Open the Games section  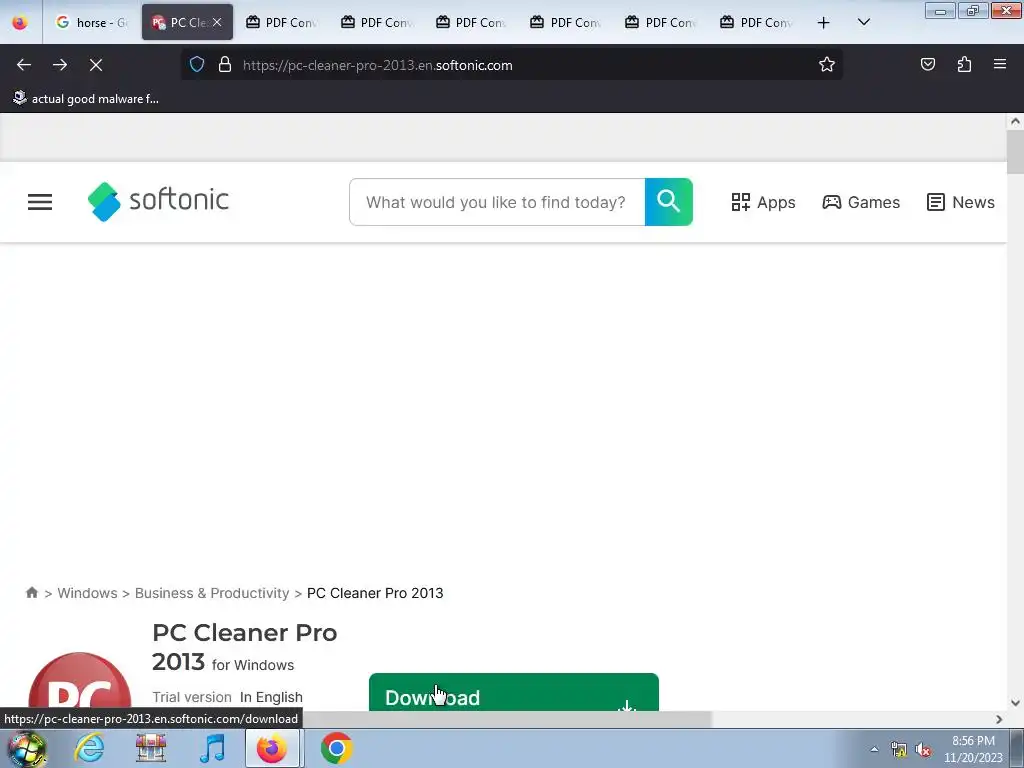coord(861,202)
